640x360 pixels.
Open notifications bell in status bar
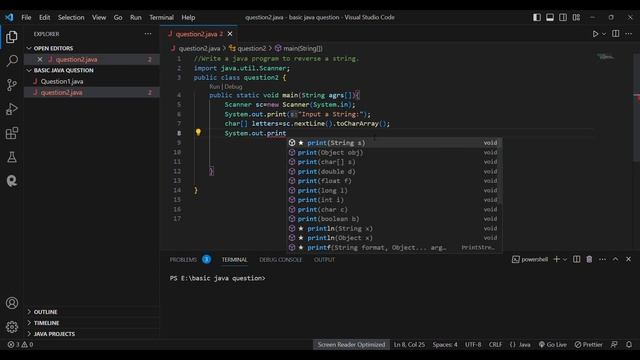[629, 344]
